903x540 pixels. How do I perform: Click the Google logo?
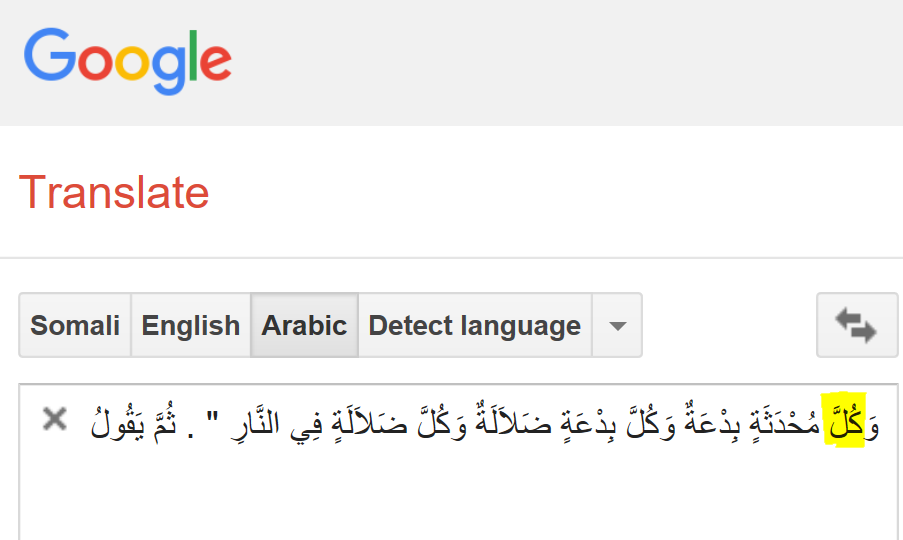(x=127, y=61)
